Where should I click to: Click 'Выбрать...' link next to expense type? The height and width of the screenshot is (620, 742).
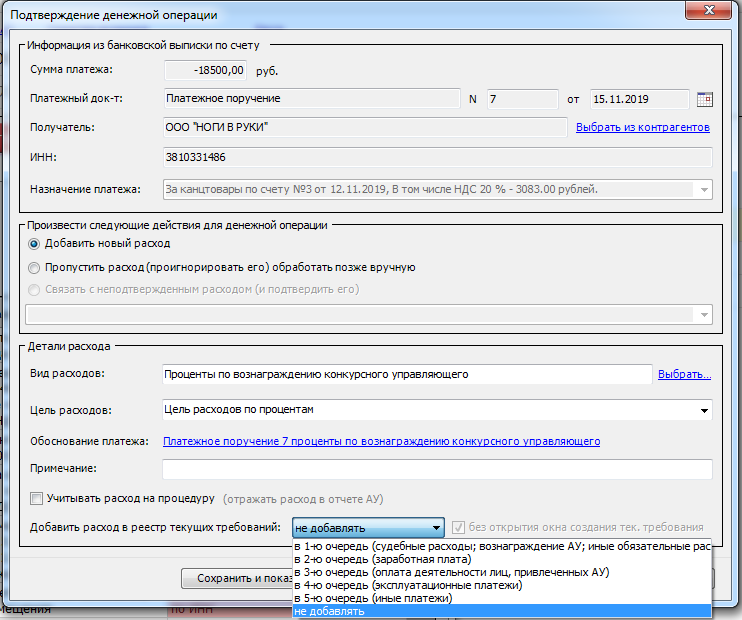pyautogui.click(x=684, y=375)
